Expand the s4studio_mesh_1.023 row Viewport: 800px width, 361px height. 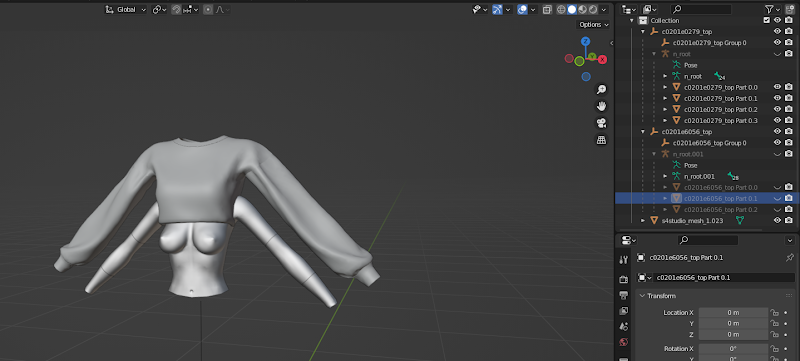(x=643, y=221)
